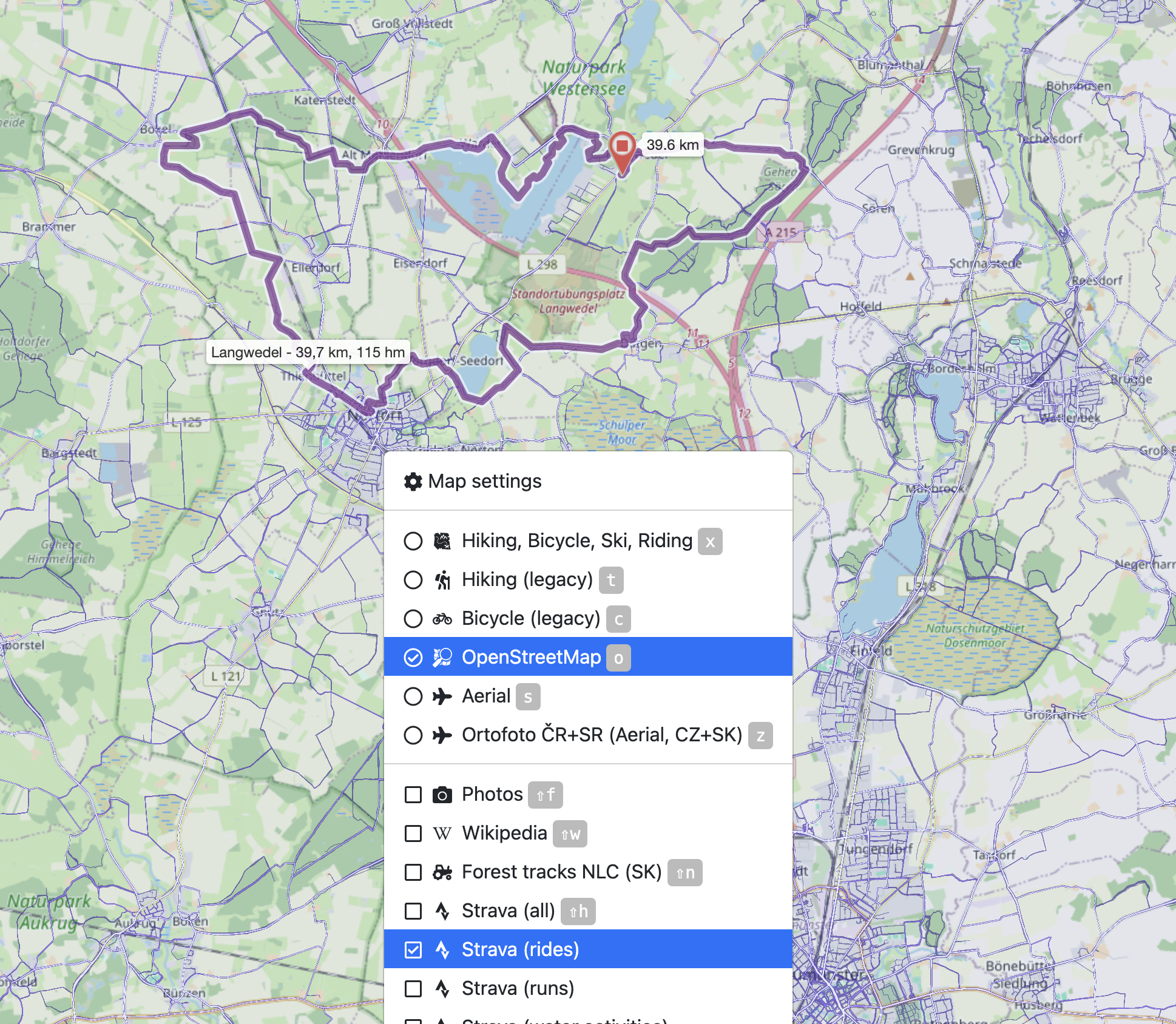1176x1024 pixels.
Task: Uncheck the Strava (rides) checkbox
Action: click(x=413, y=949)
